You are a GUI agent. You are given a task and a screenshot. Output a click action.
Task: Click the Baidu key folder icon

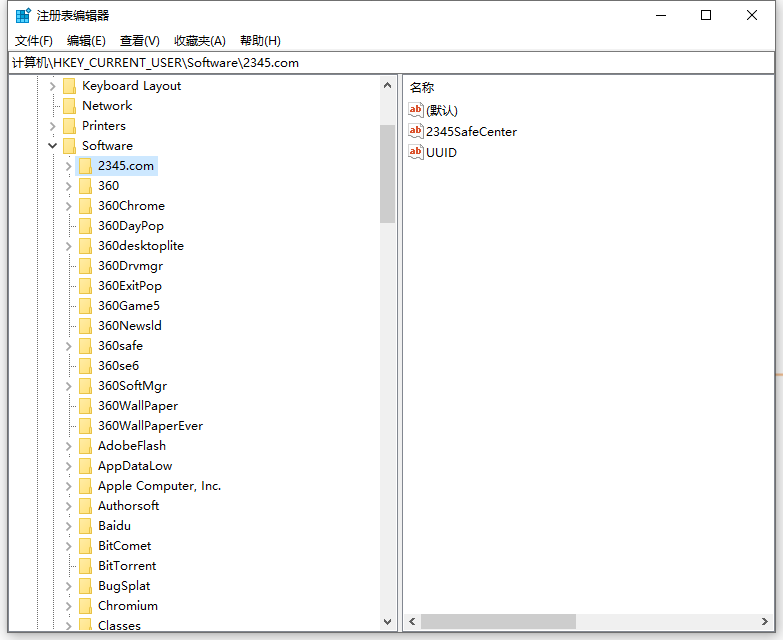85,526
